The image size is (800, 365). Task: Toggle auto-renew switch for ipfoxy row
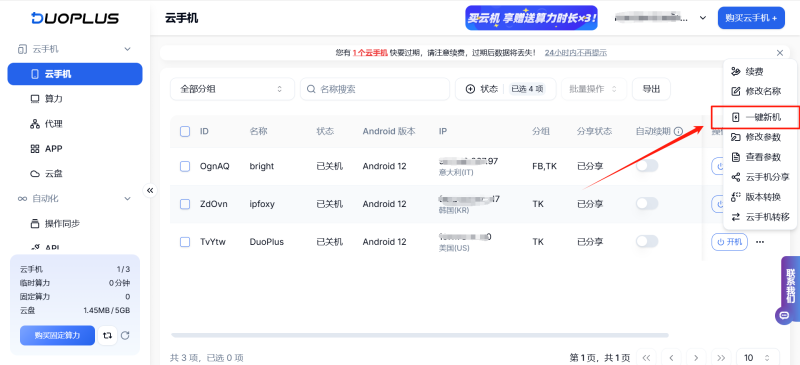point(646,204)
